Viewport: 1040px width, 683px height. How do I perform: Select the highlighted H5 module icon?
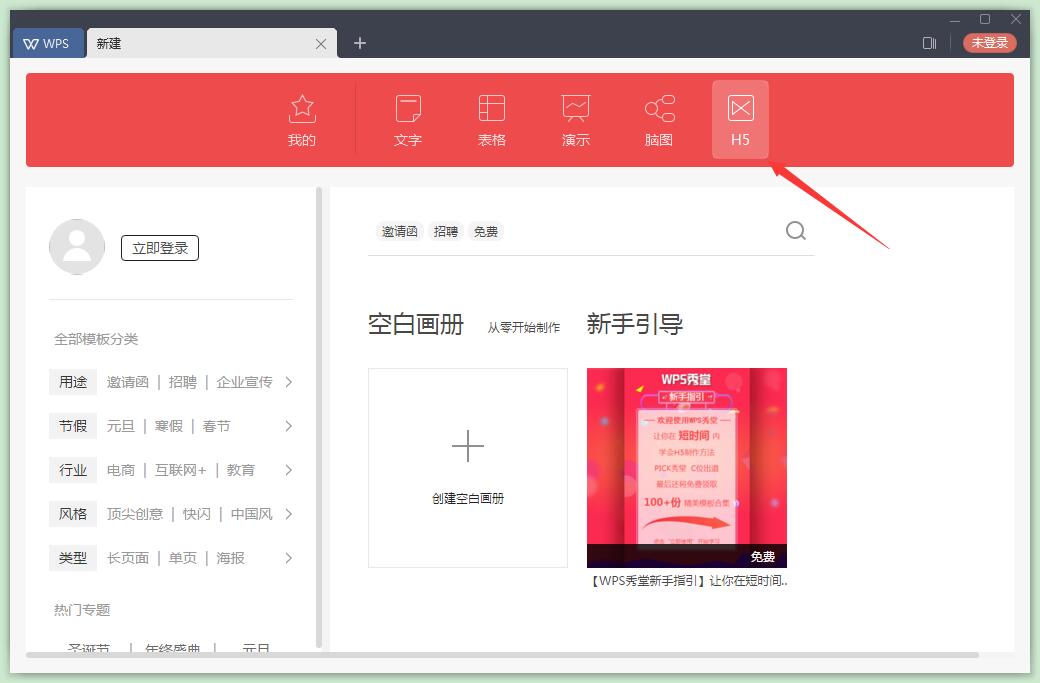point(740,120)
